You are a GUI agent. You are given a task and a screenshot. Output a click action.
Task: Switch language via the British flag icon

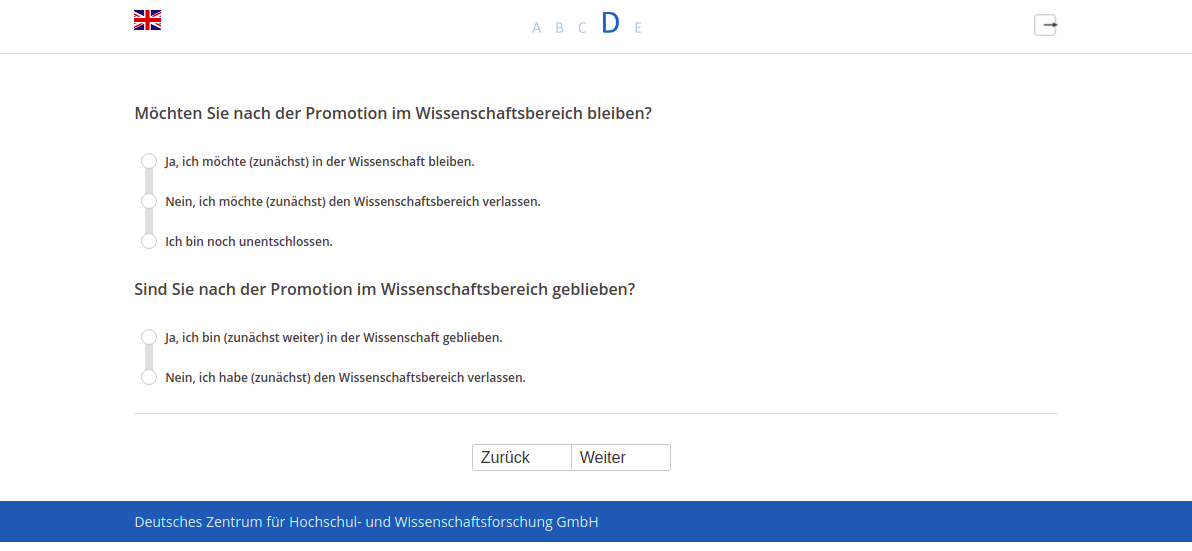click(147, 21)
